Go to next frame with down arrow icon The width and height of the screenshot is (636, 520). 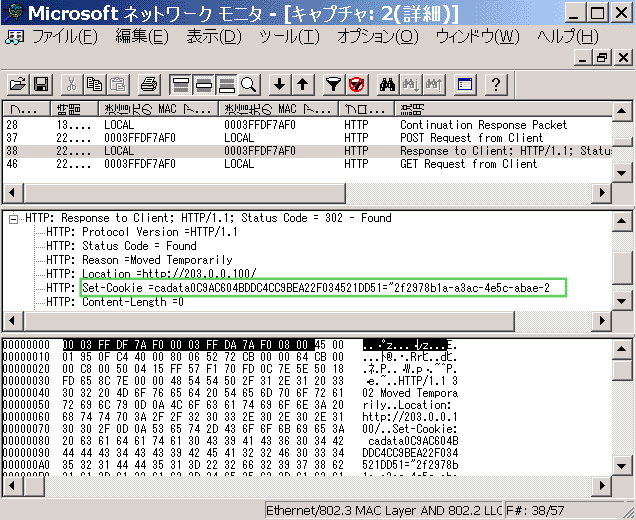point(279,85)
